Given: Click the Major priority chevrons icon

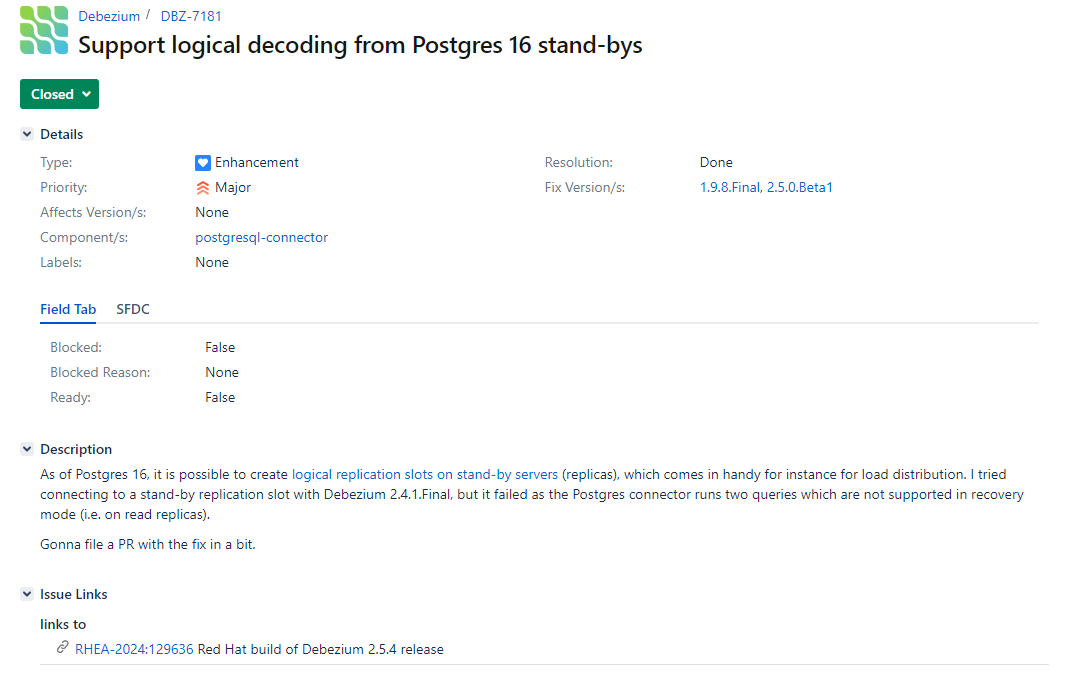Looking at the screenshot, I should click(x=203, y=188).
